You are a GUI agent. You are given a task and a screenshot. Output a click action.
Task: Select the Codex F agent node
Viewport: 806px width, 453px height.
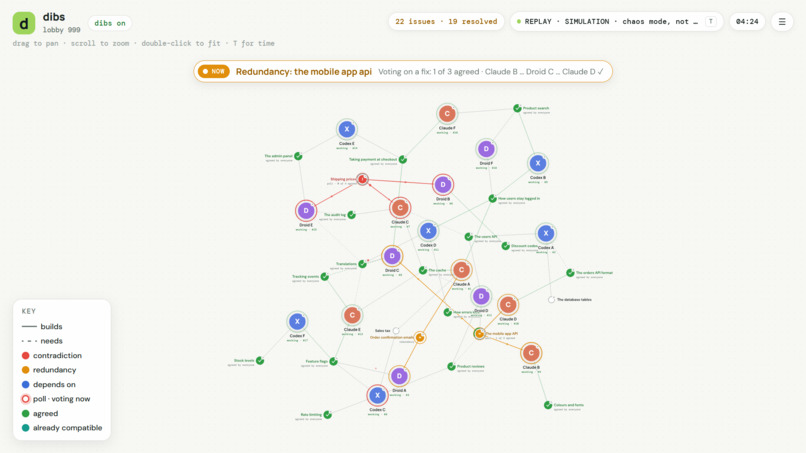297,321
